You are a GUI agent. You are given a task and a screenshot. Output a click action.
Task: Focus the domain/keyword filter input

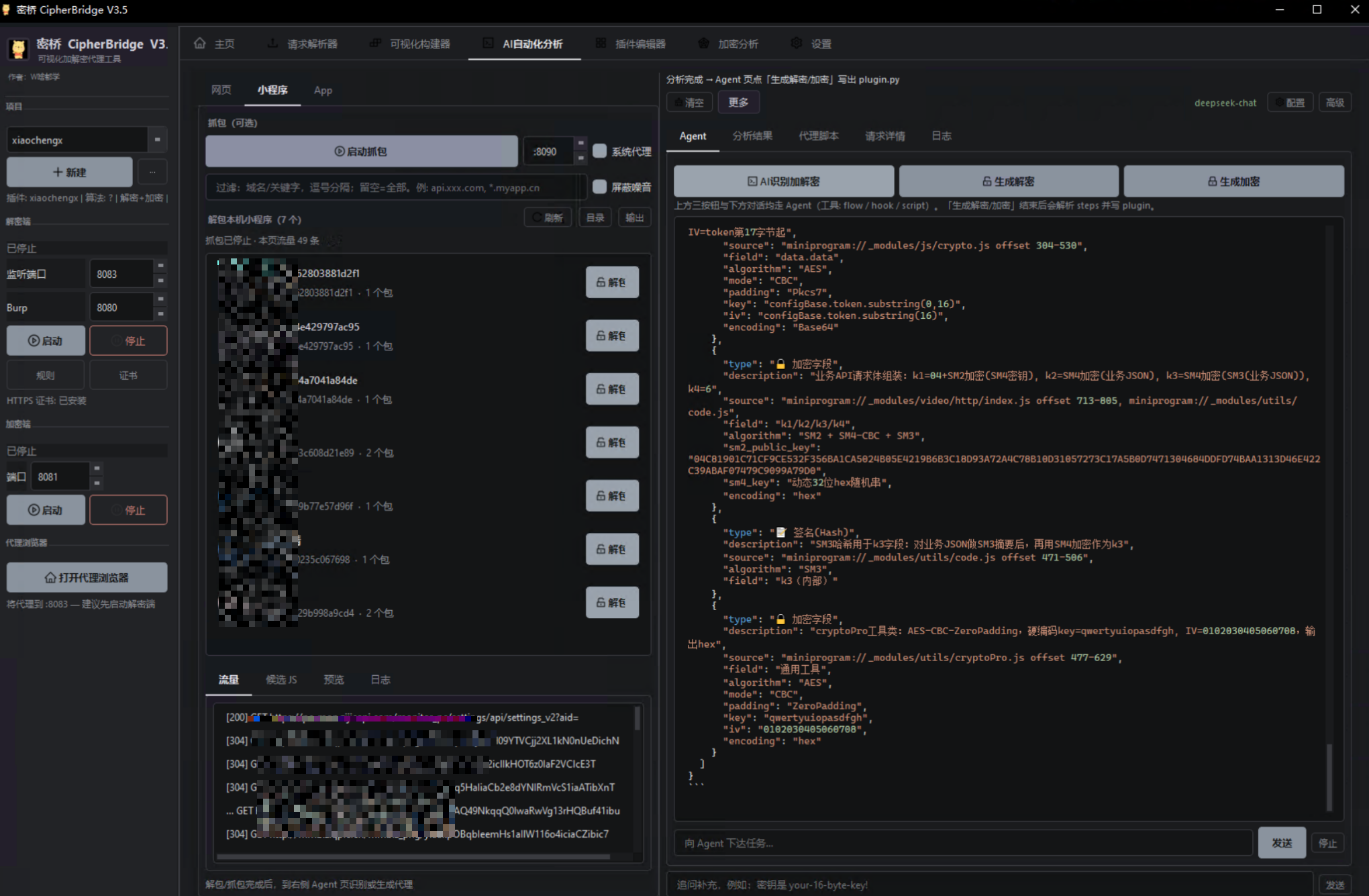coord(396,187)
